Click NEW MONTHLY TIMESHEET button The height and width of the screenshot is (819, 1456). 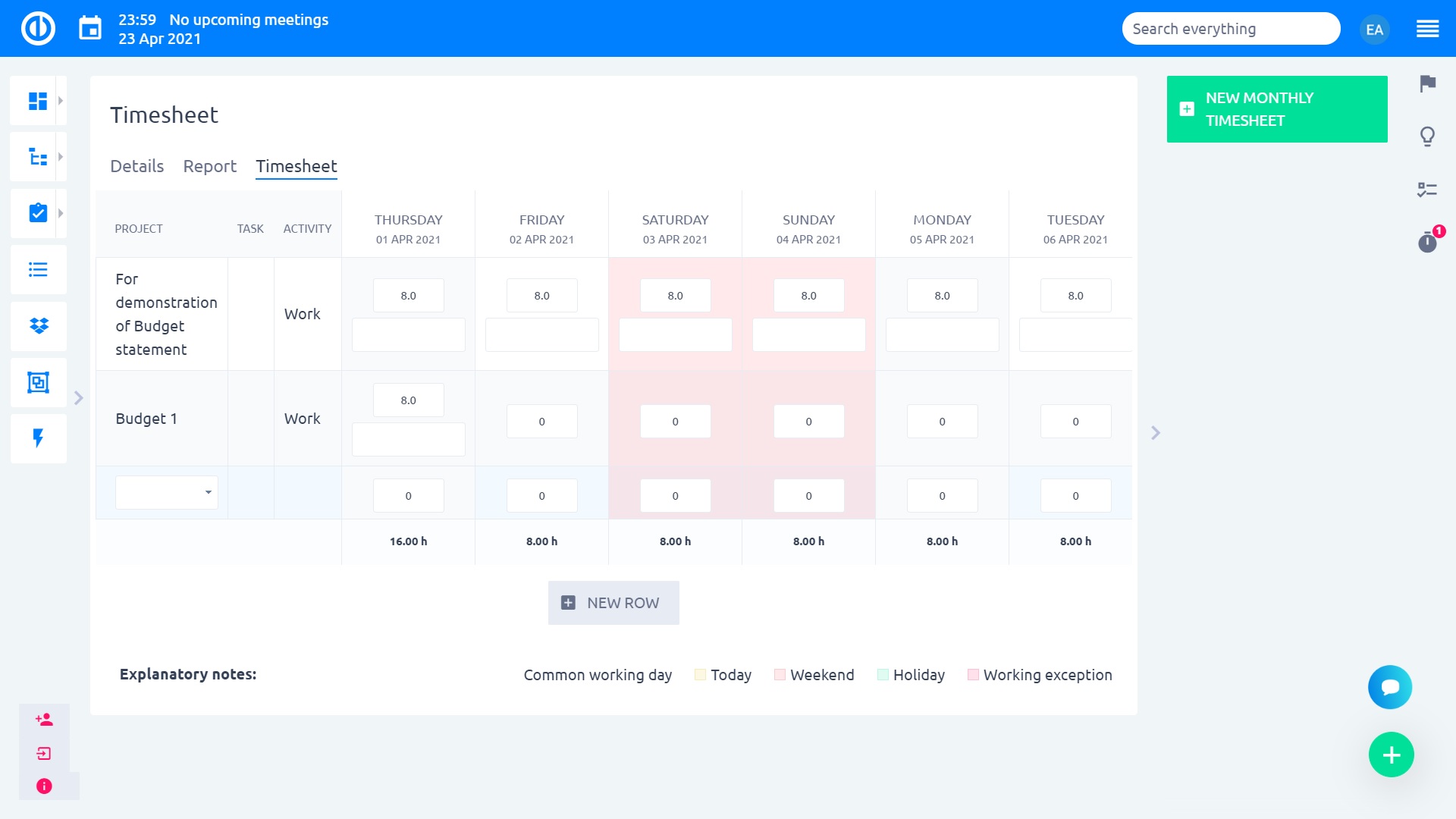(x=1277, y=108)
